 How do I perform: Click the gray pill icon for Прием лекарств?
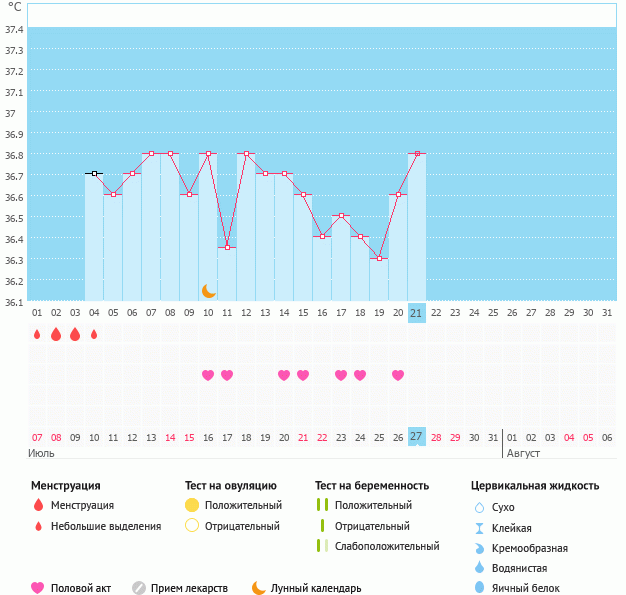[139, 588]
